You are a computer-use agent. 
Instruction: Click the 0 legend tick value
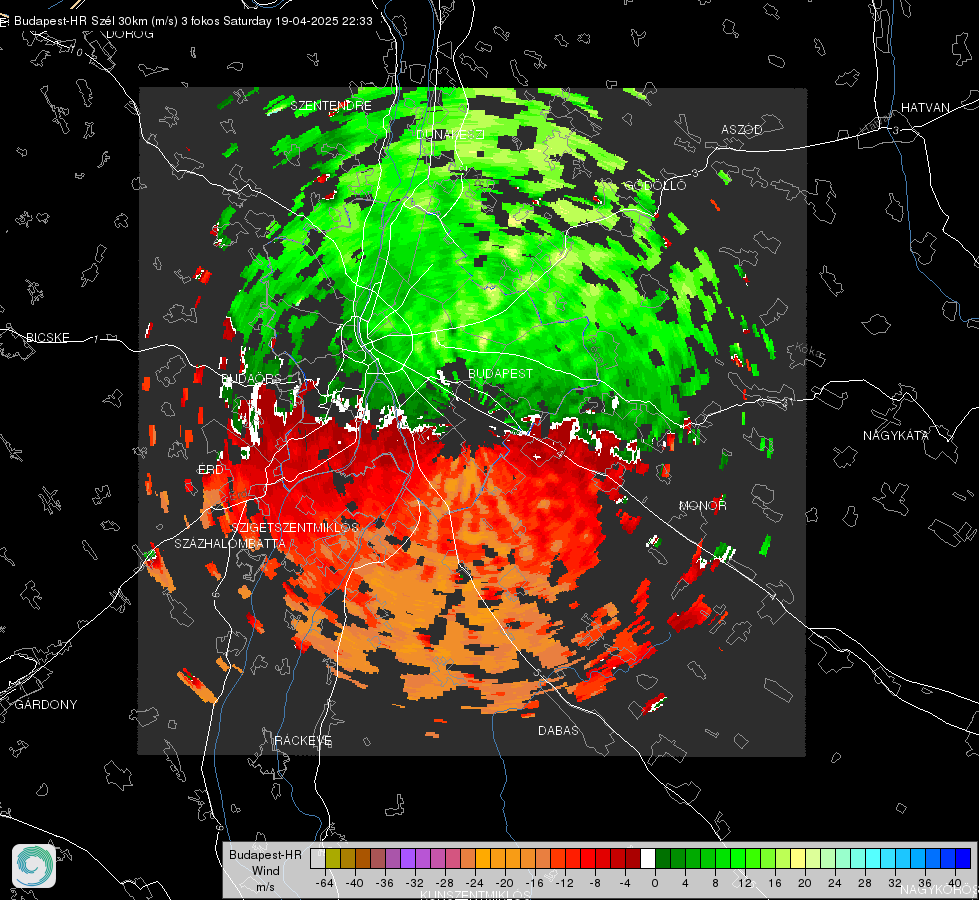click(x=654, y=883)
